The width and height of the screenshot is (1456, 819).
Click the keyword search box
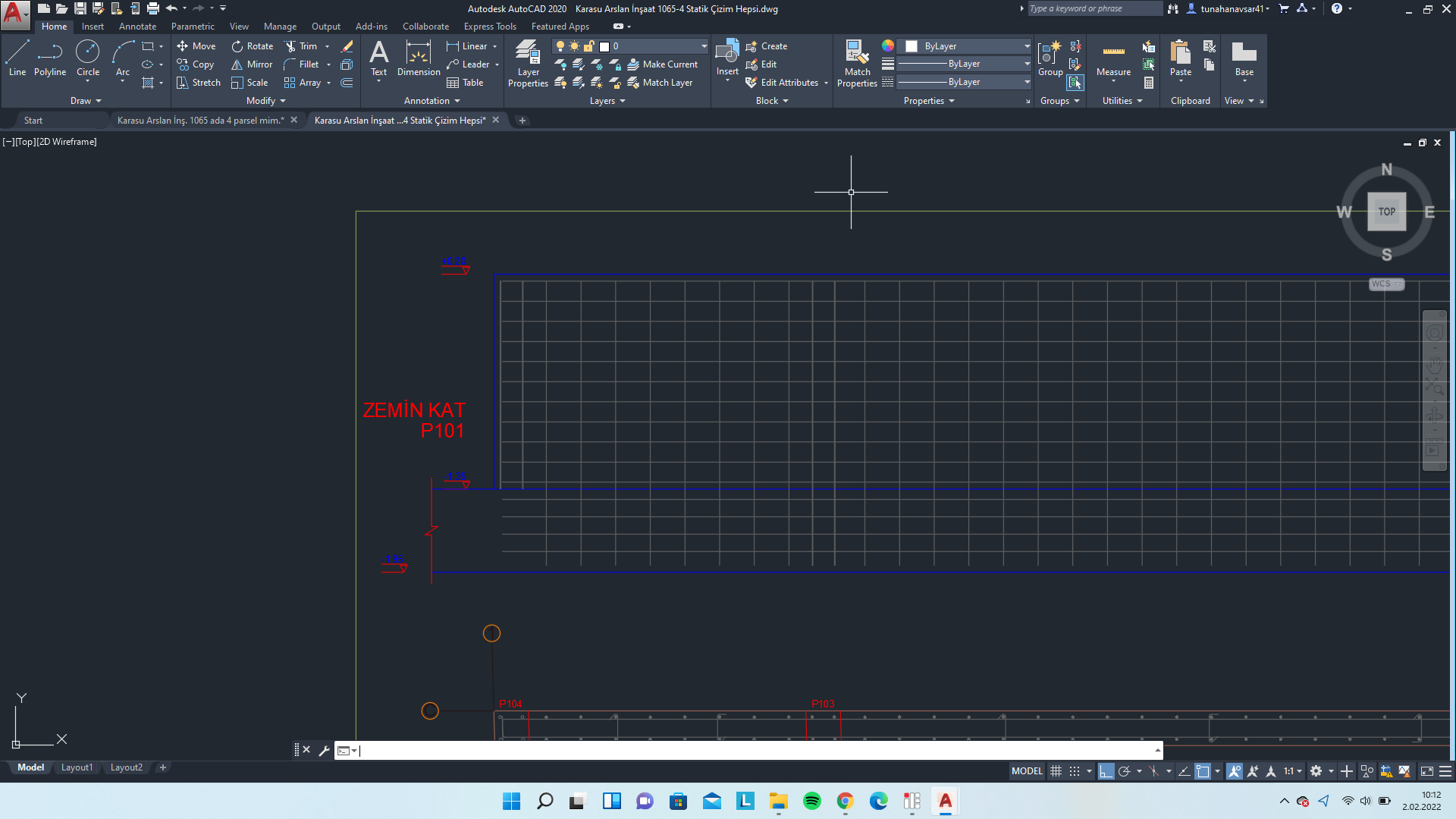click(1094, 8)
